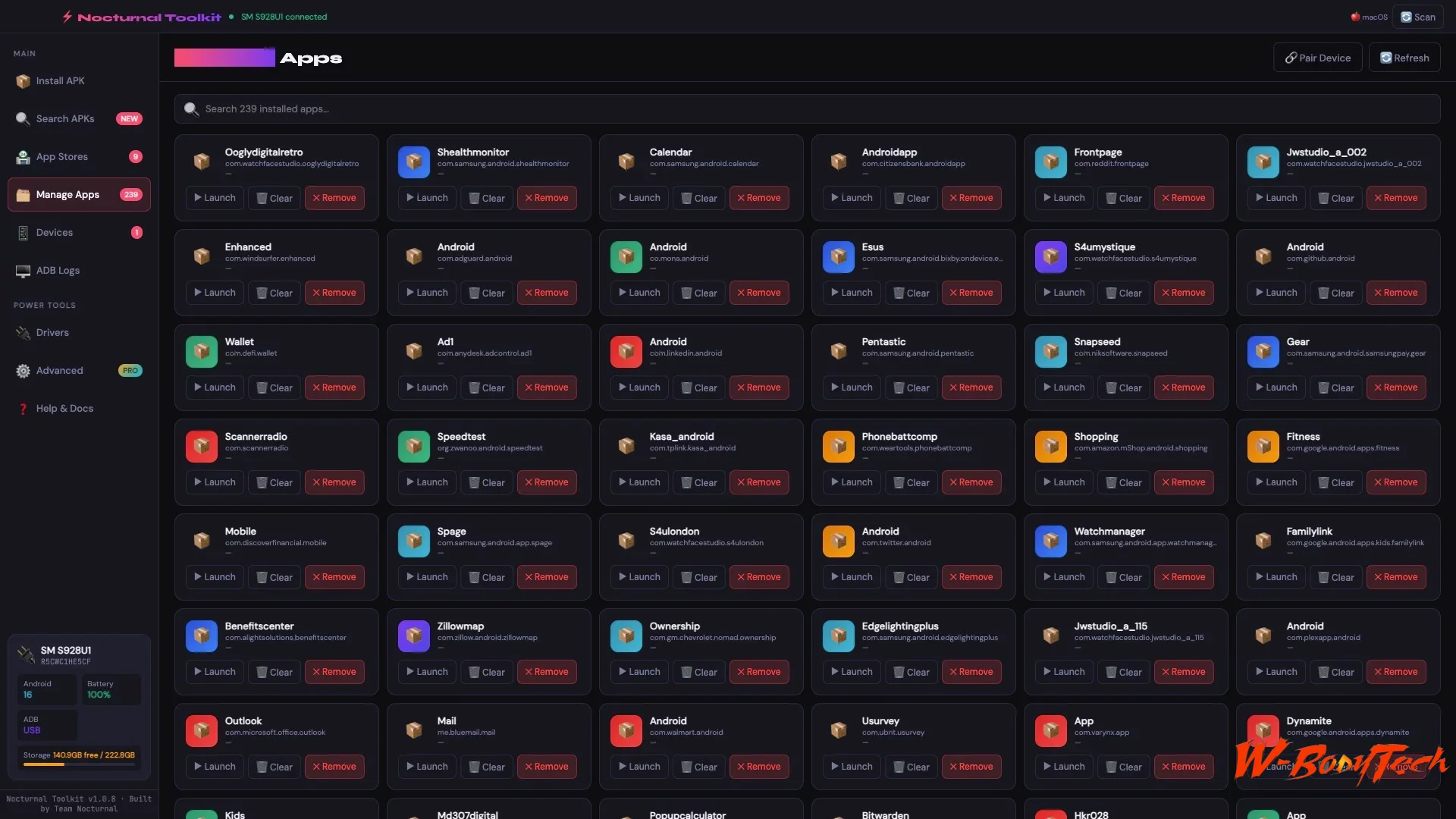Click the Help & Docs question mark icon

[23, 409]
